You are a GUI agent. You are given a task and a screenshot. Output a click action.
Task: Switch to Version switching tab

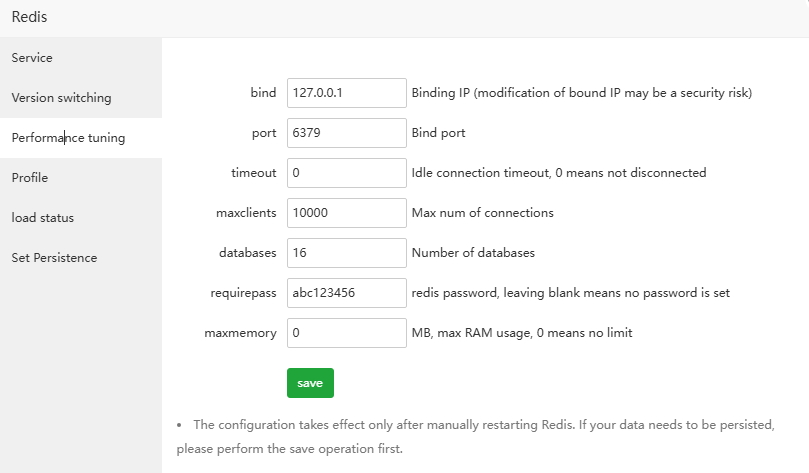pyautogui.click(x=61, y=98)
